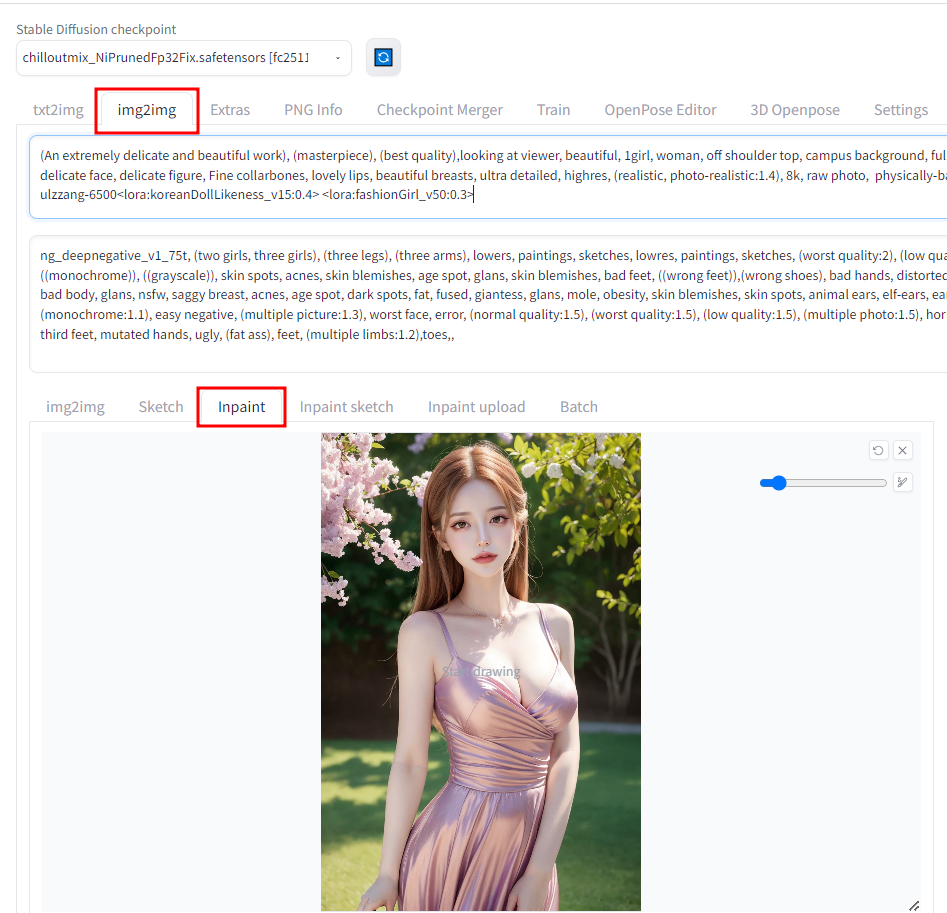Select the Batch sub-tab

point(578,406)
